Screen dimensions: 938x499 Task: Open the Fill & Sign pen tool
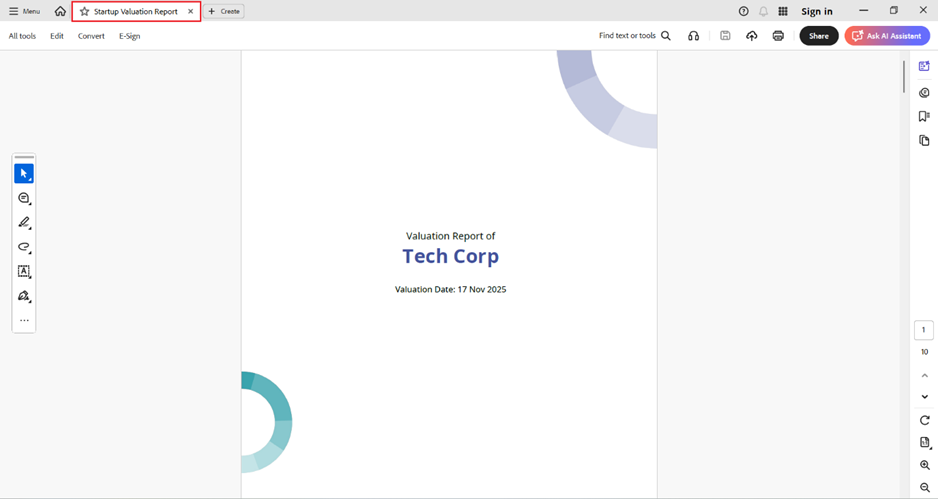click(x=24, y=296)
